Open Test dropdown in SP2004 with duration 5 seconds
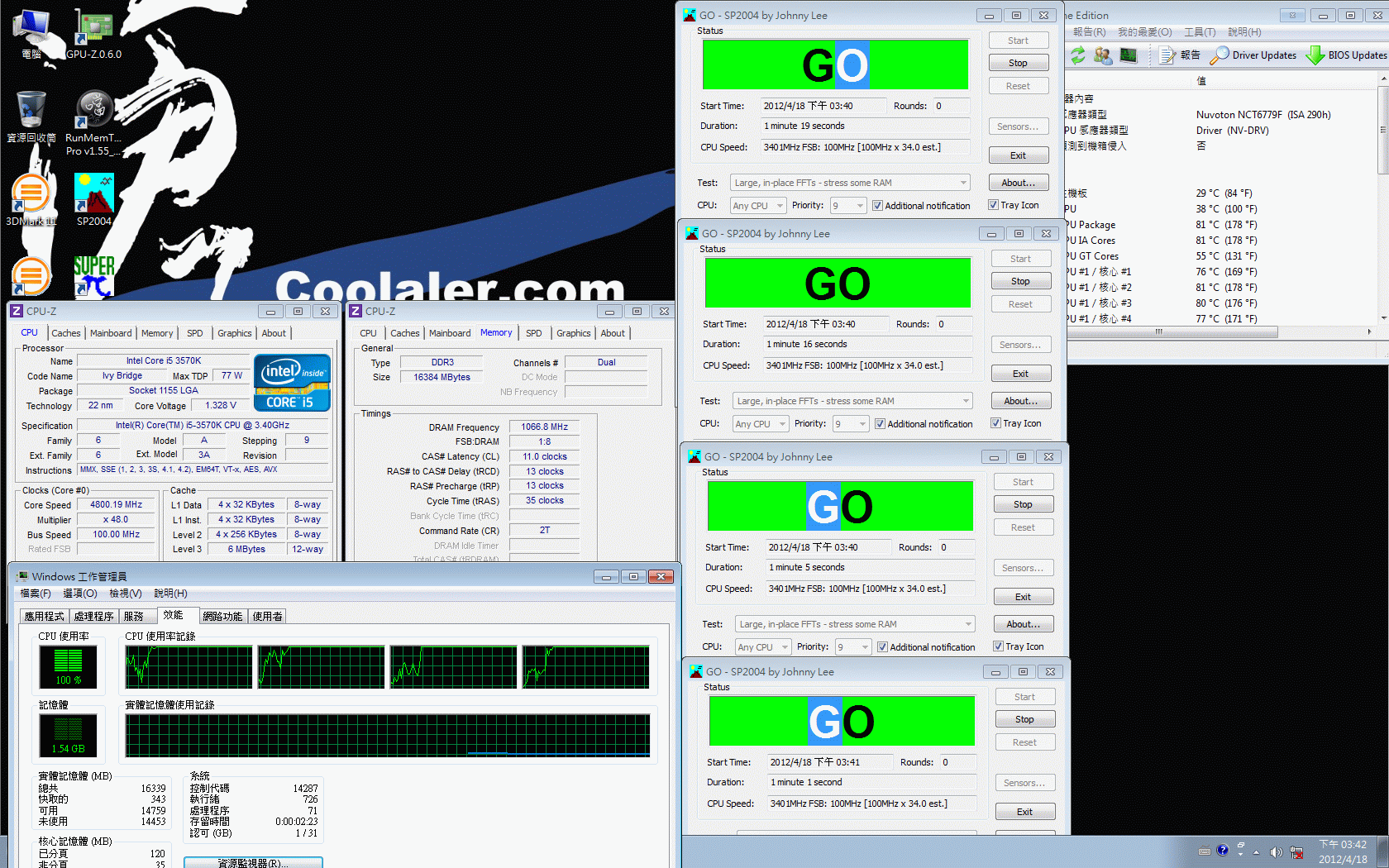This screenshot has width=1389, height=868. click(x=855, y=624)
